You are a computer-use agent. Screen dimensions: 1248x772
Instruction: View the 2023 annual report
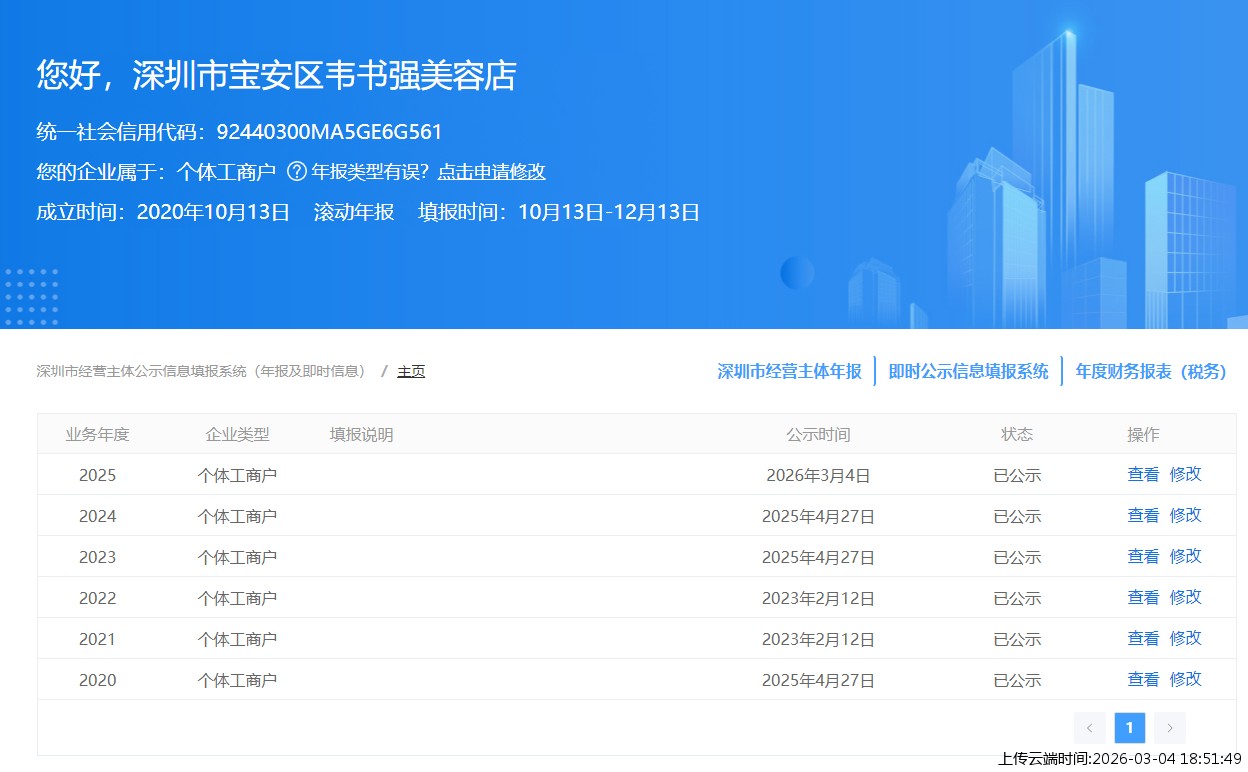1143,557
